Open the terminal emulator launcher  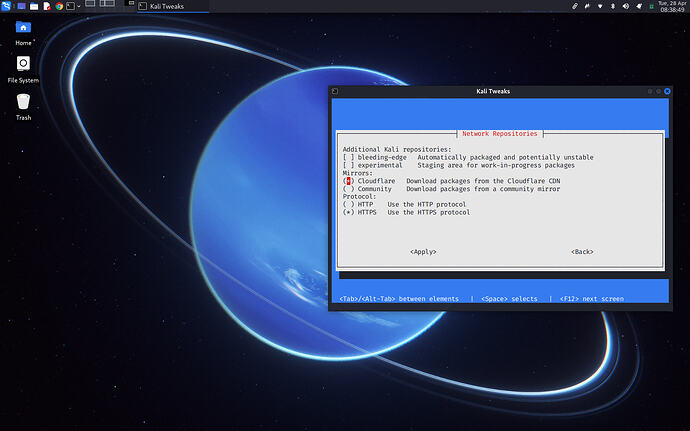point(70,6)
